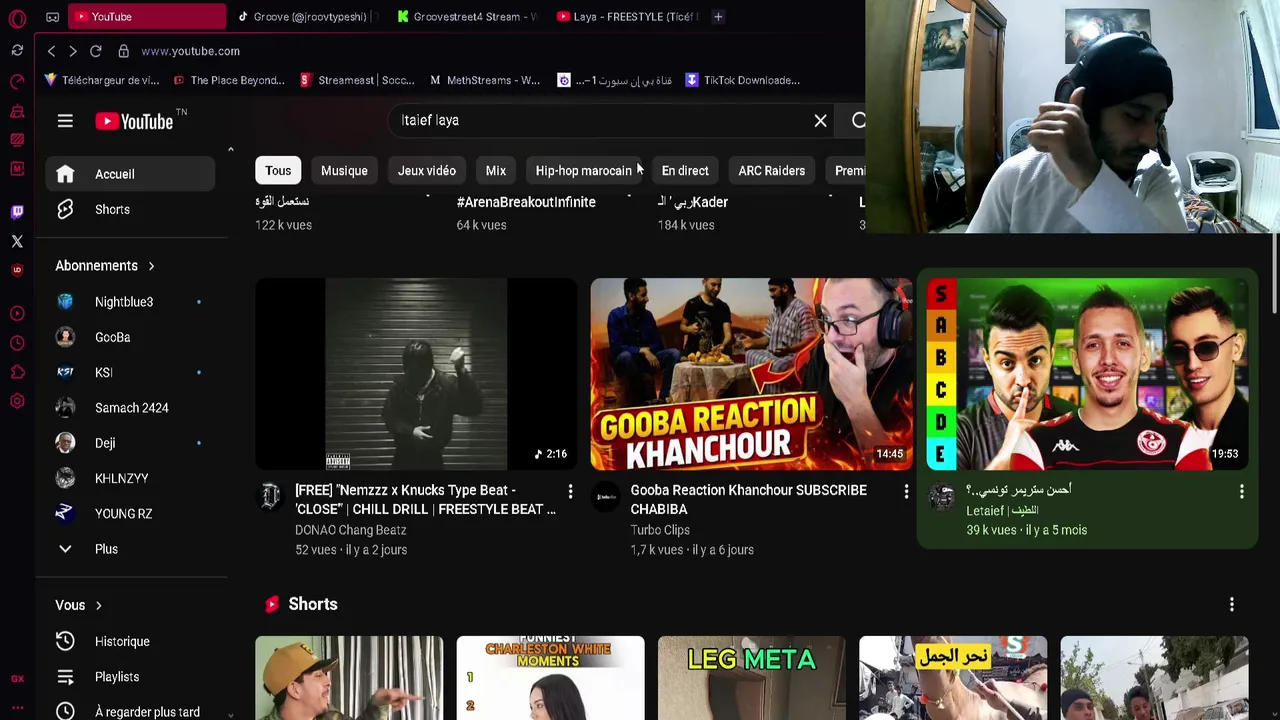The image size is (1280, 720).
Task: Go to Accueil in YouTube sidebar
Action: tap(130, 174)
